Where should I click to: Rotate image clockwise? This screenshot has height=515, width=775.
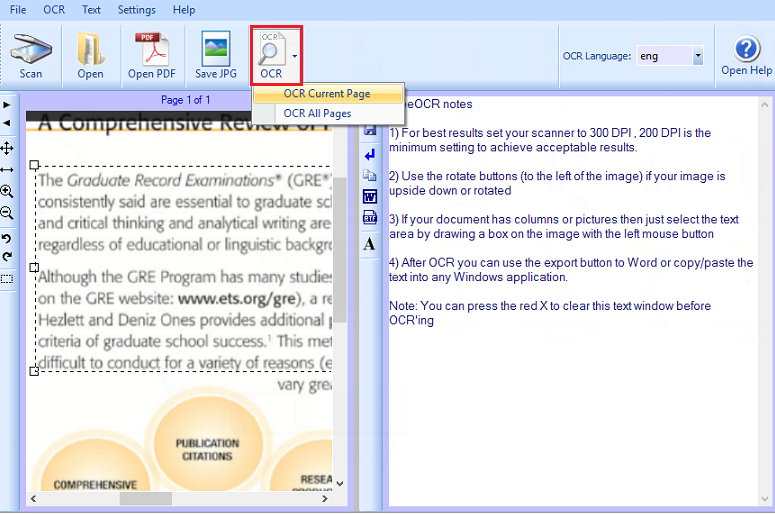pos(6,257)
